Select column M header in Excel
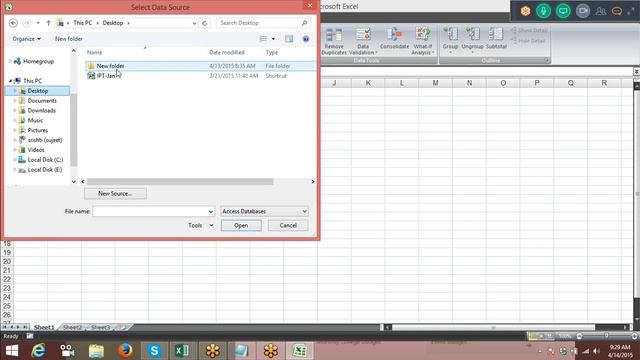Viewport: 640px width, 360px height. tap(436, 83)
